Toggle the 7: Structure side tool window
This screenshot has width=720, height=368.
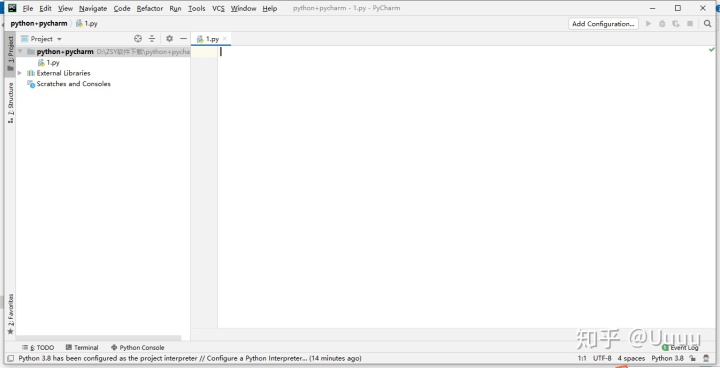[11, 102]
